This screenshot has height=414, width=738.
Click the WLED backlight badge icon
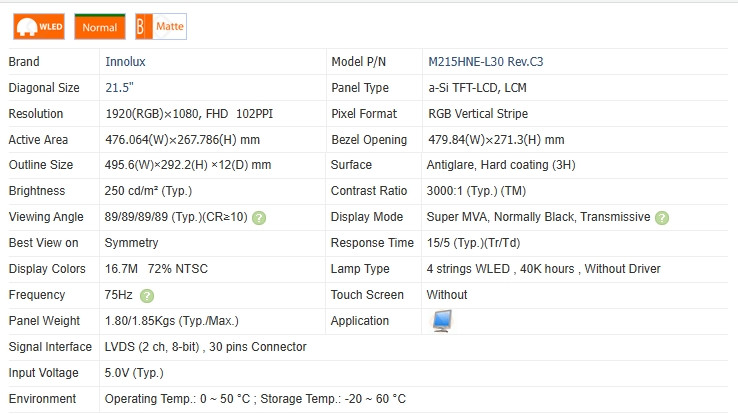point(39,26)
